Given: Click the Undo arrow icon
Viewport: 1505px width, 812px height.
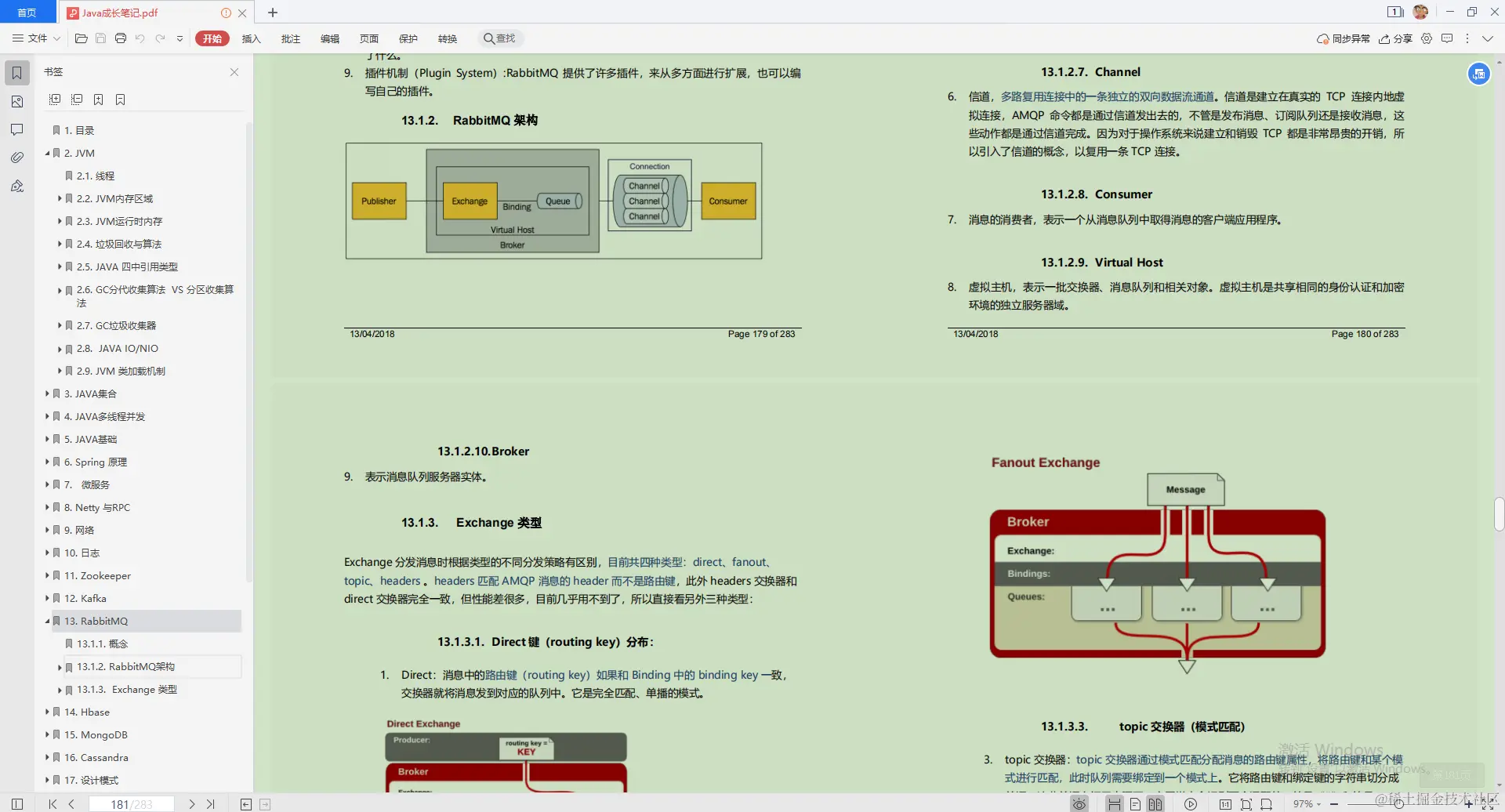Looking at the screenshot, I should [x=140, y=38].
